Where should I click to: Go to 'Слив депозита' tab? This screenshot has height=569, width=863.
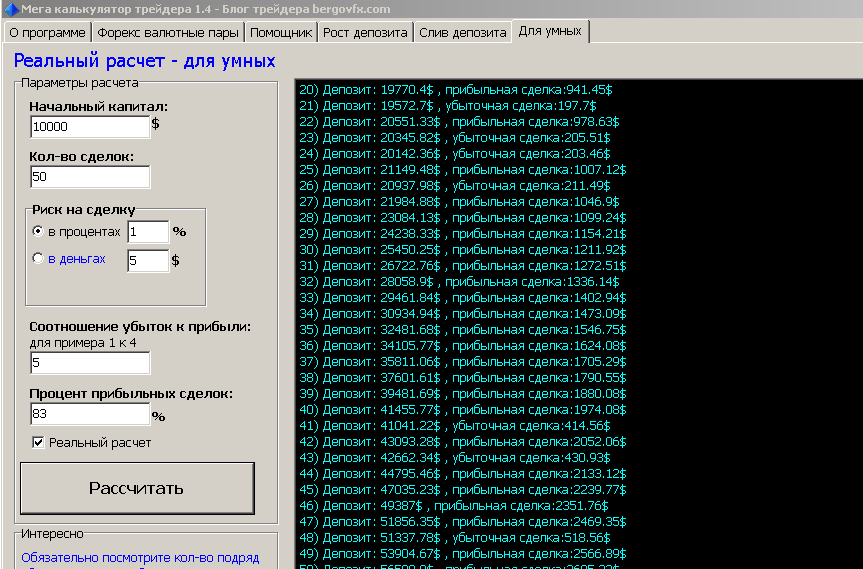click(462, 32)
